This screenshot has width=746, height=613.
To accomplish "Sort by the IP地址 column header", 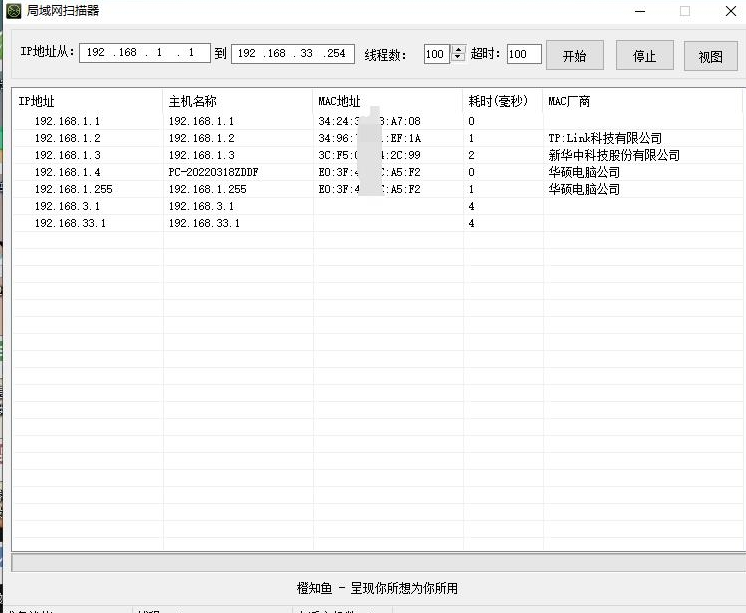I will click(x=88, y=101).
